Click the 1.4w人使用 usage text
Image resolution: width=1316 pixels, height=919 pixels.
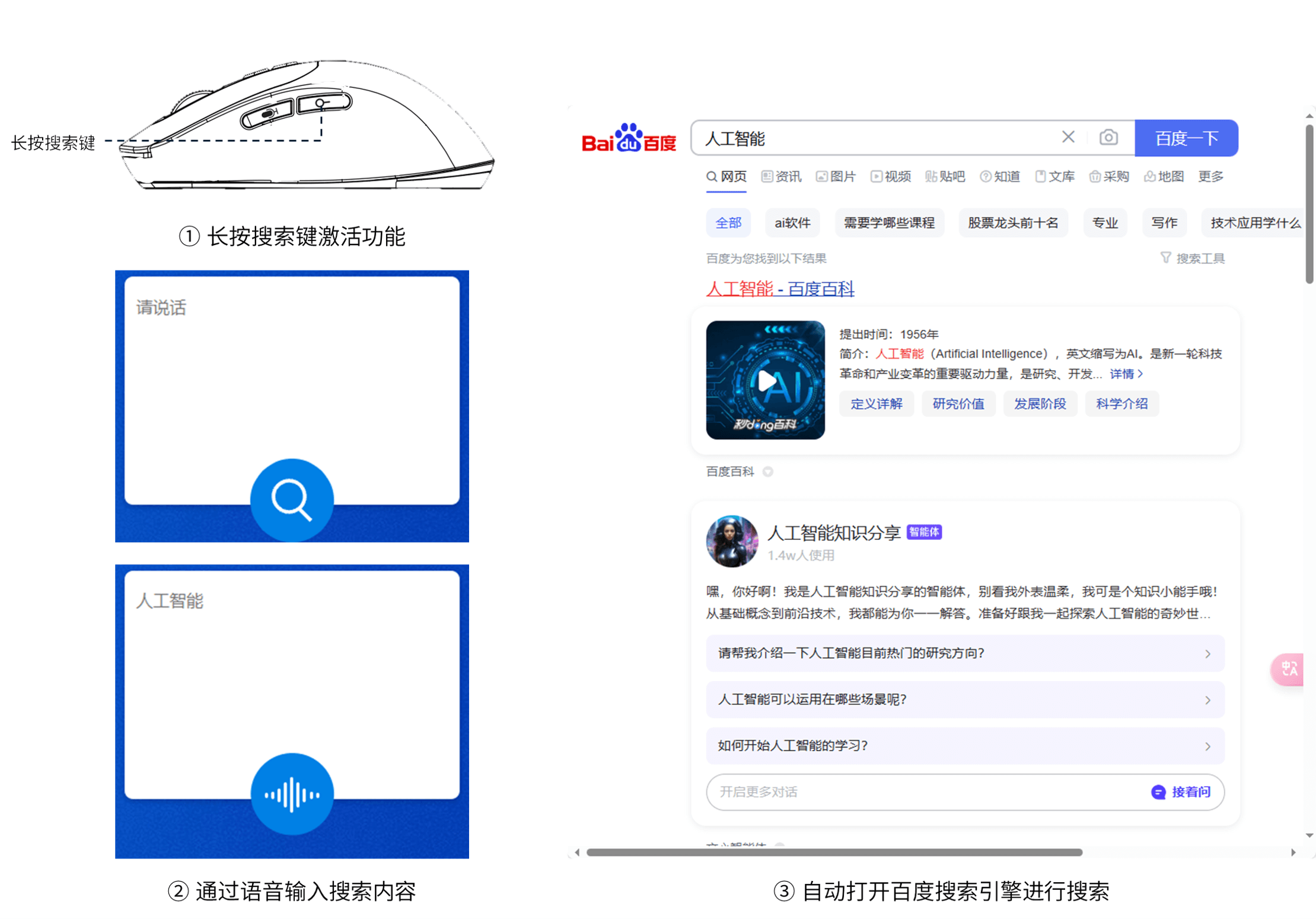801,555
